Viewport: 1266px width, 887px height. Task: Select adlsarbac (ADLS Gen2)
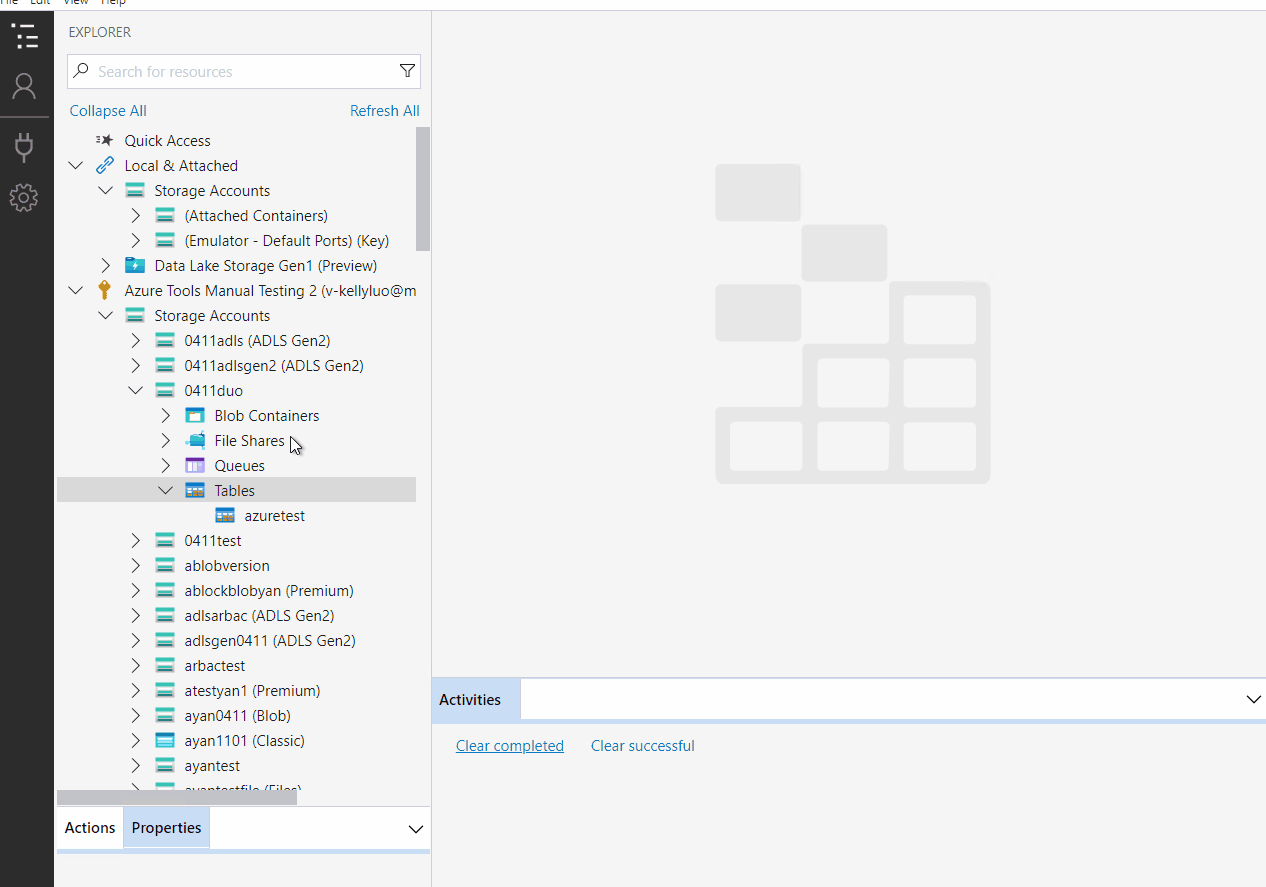tap(259, 616)
